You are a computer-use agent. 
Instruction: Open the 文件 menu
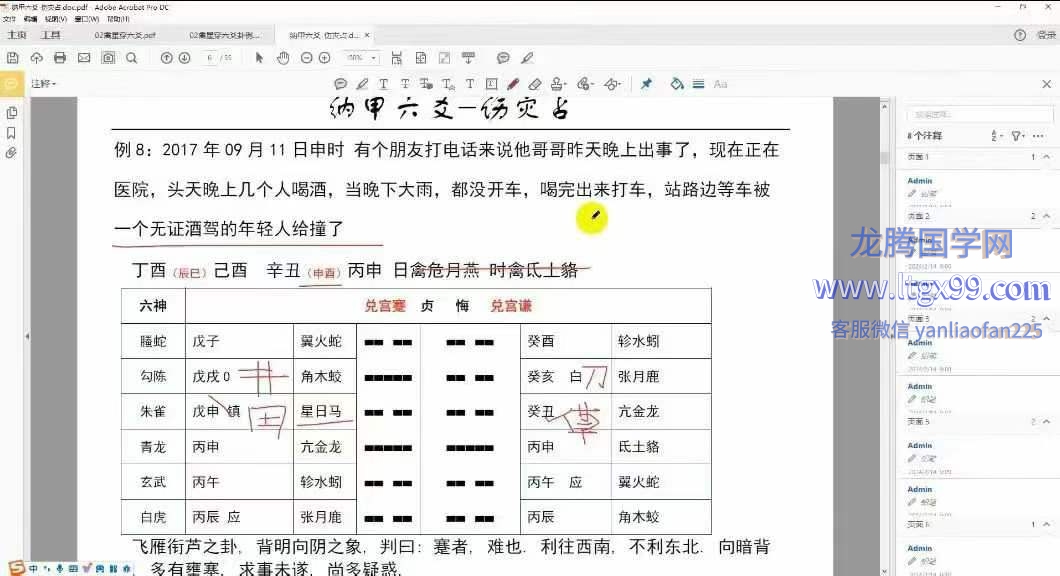pyautogui.click(x=10, y=19)
